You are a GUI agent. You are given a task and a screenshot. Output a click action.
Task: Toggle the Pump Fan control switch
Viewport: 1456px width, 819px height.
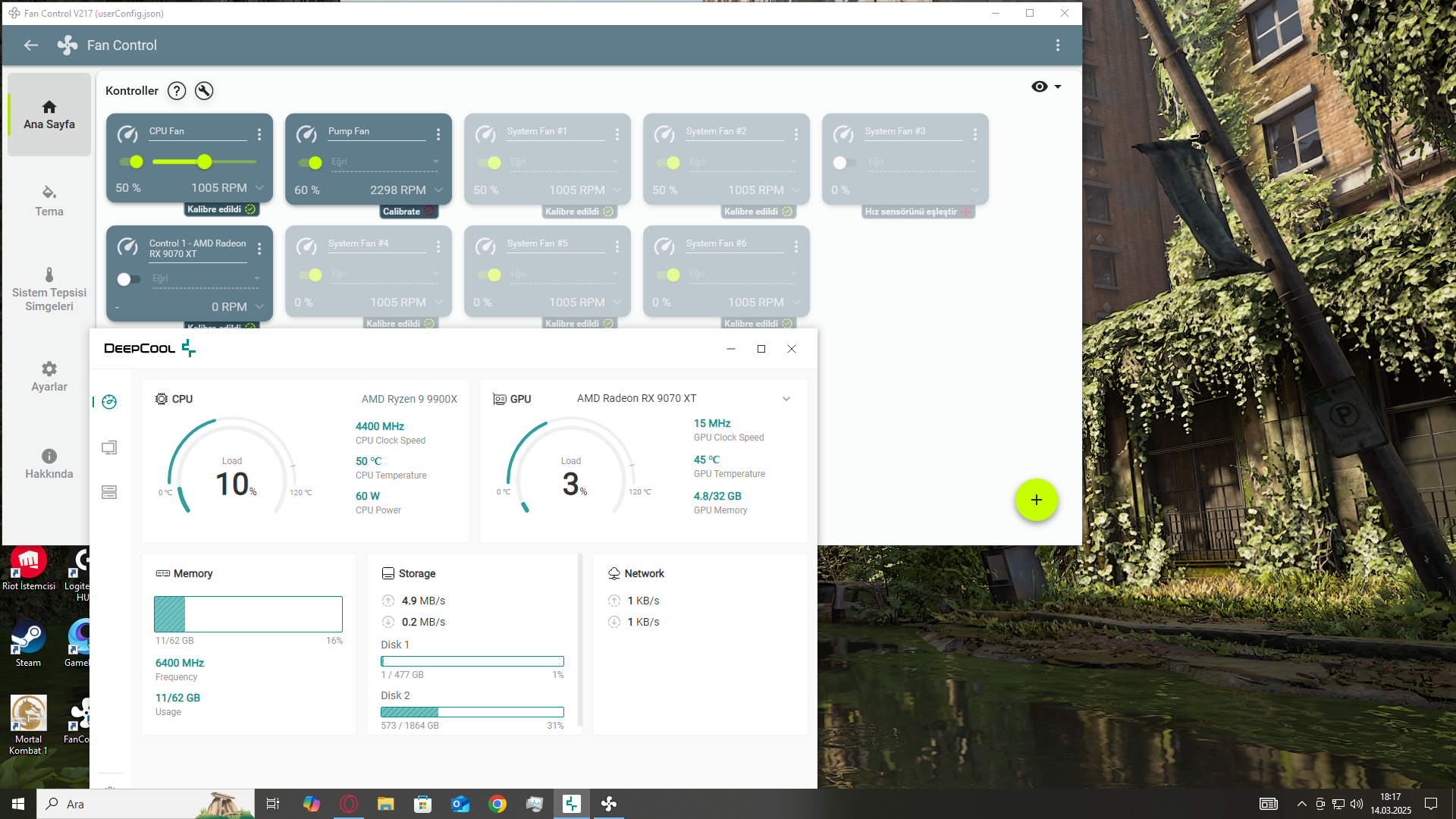tap(310, 162)
